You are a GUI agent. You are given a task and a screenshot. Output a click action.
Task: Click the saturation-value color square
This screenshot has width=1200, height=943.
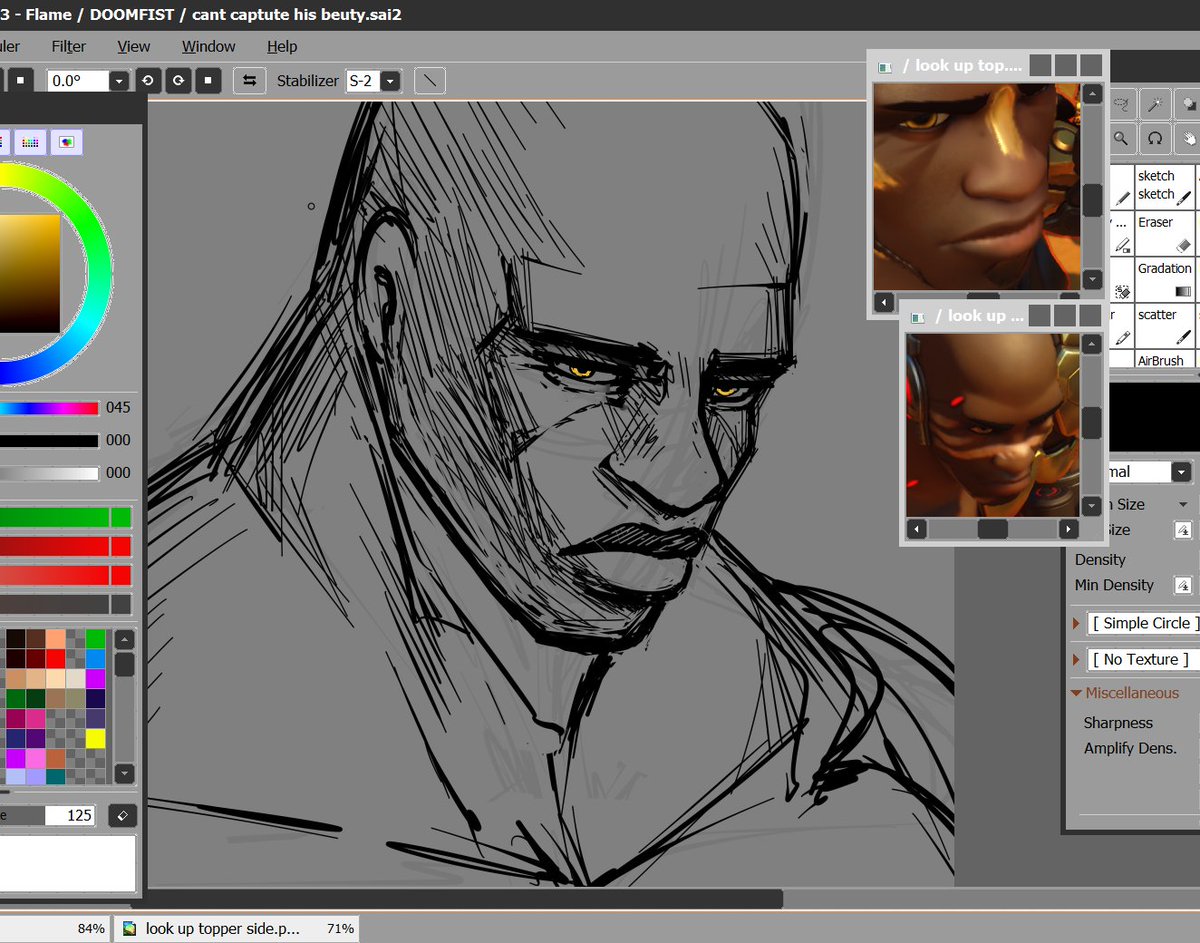(x=29, y=273)
